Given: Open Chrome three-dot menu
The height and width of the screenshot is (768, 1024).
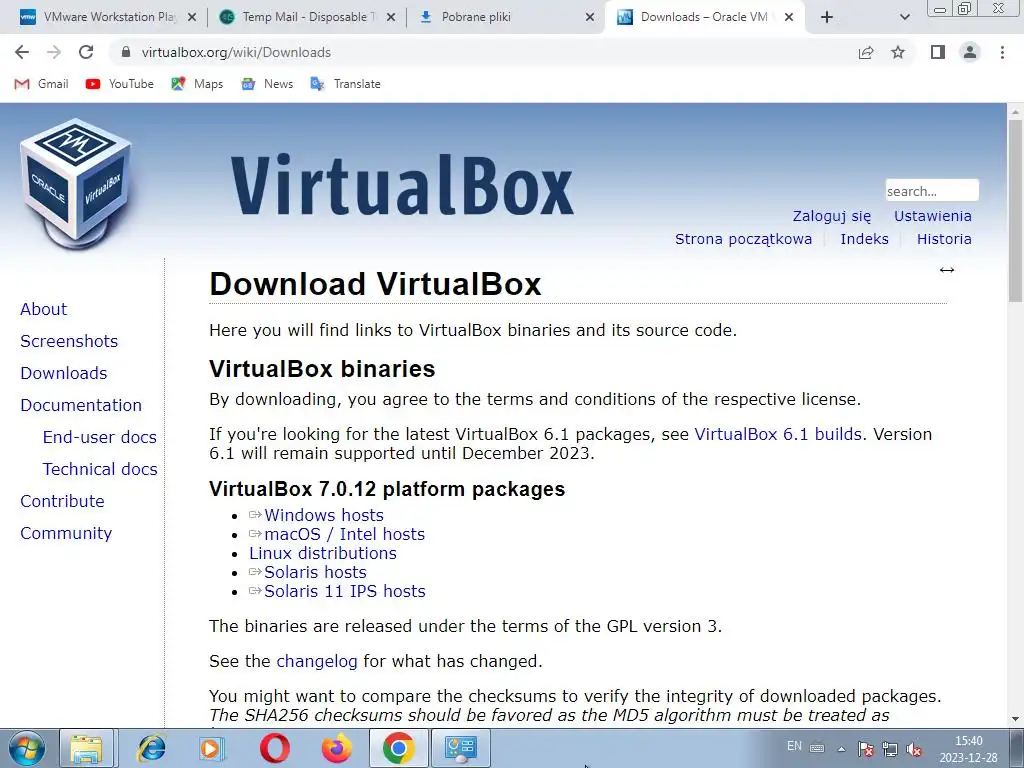Looking at the screenshot, I should pyautogui.click(x=1002, y=52).
